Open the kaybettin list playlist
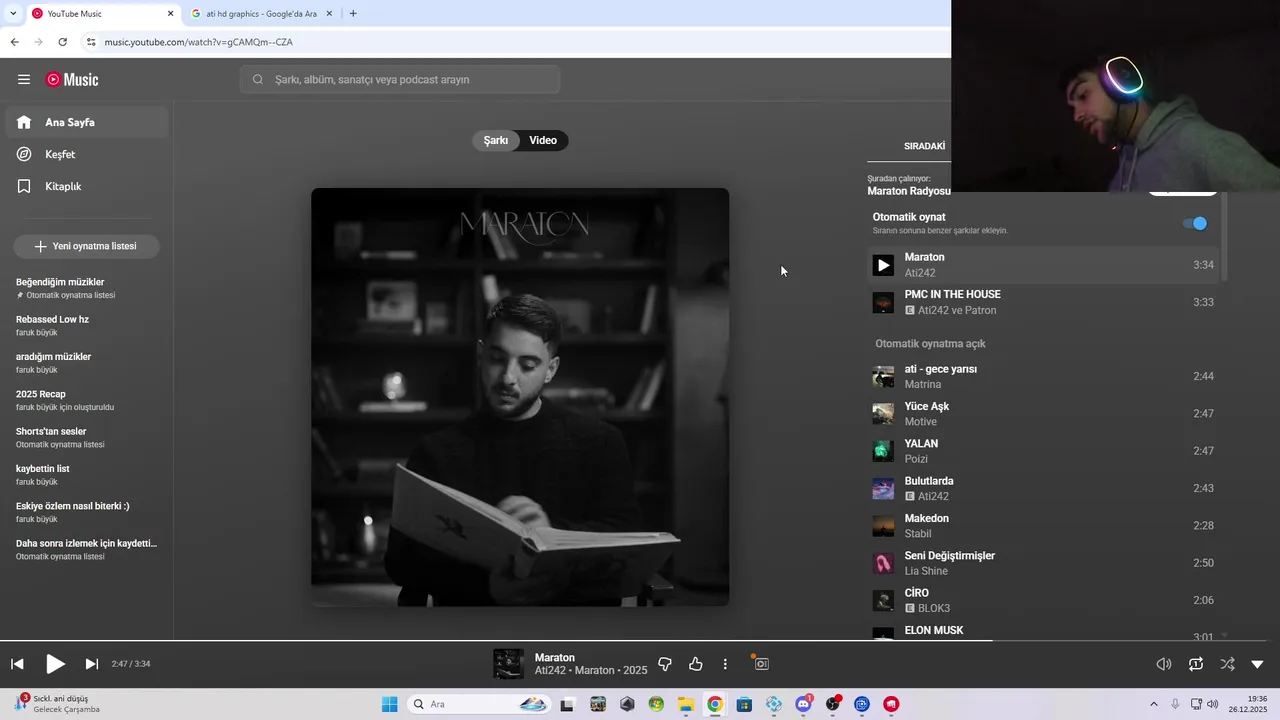The height and width of the screenshot is (720, 1280). tap(87, 475)
